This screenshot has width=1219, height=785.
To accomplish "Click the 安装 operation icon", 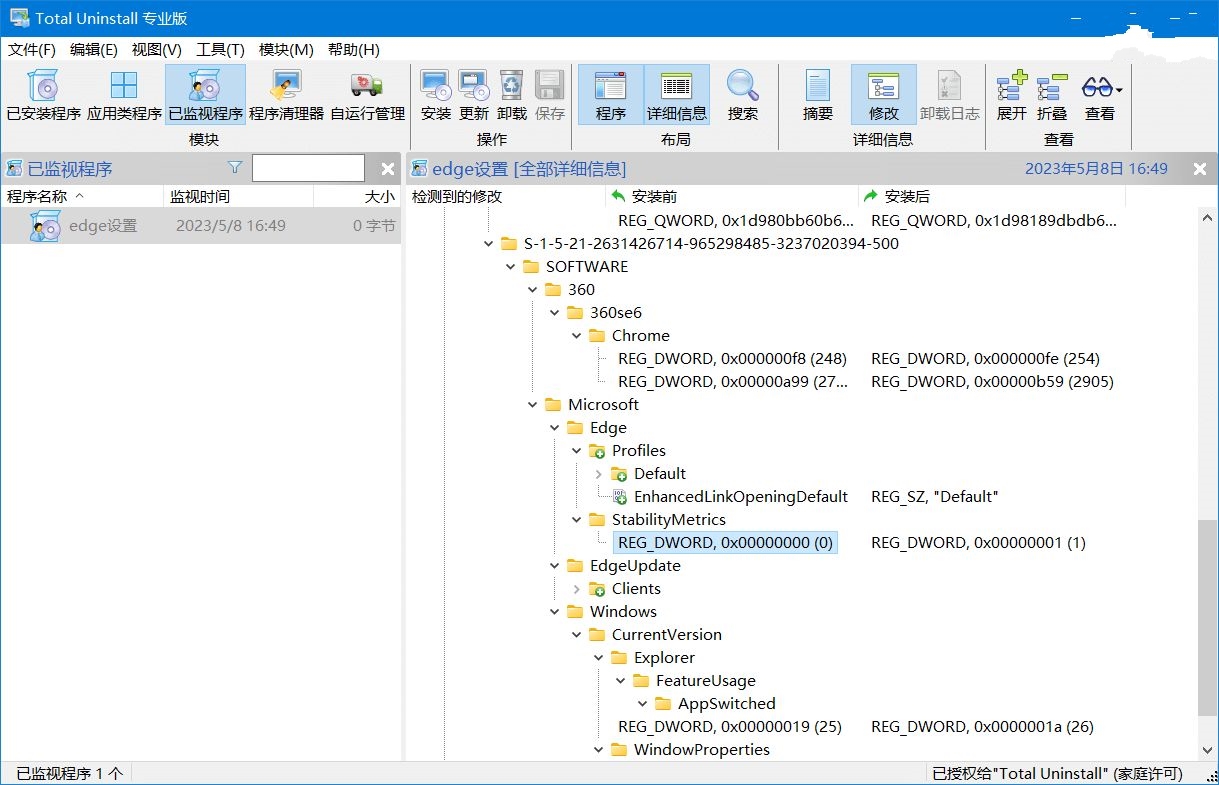I will point(435,96).
